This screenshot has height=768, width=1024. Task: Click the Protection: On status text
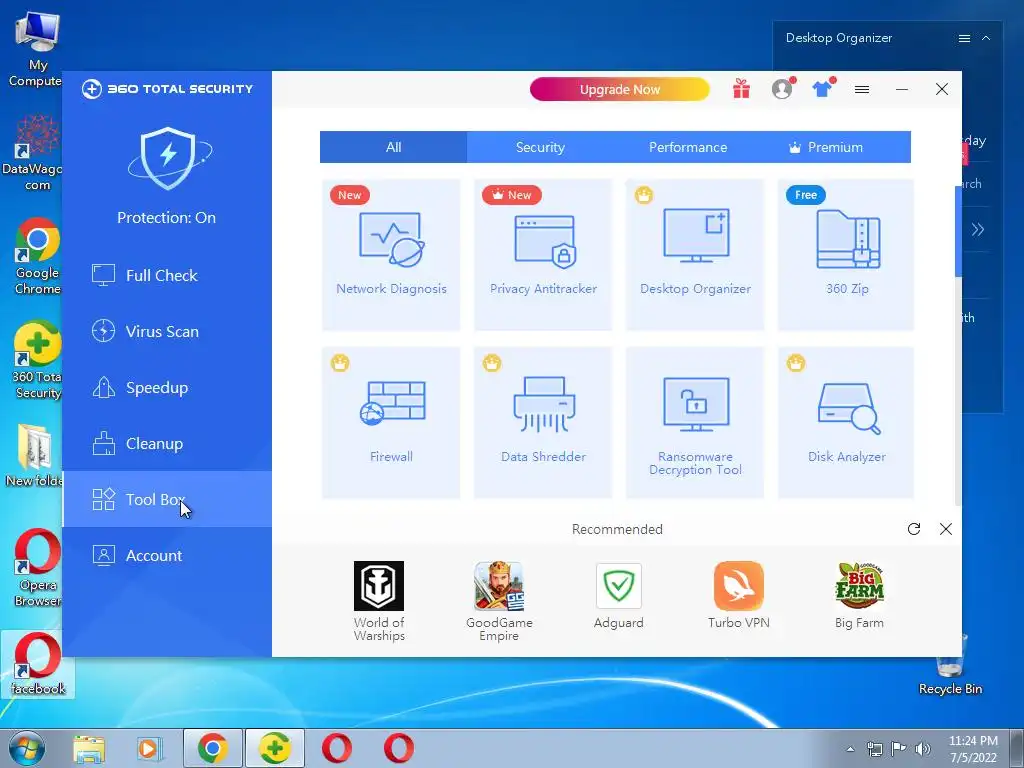point(167,218)
